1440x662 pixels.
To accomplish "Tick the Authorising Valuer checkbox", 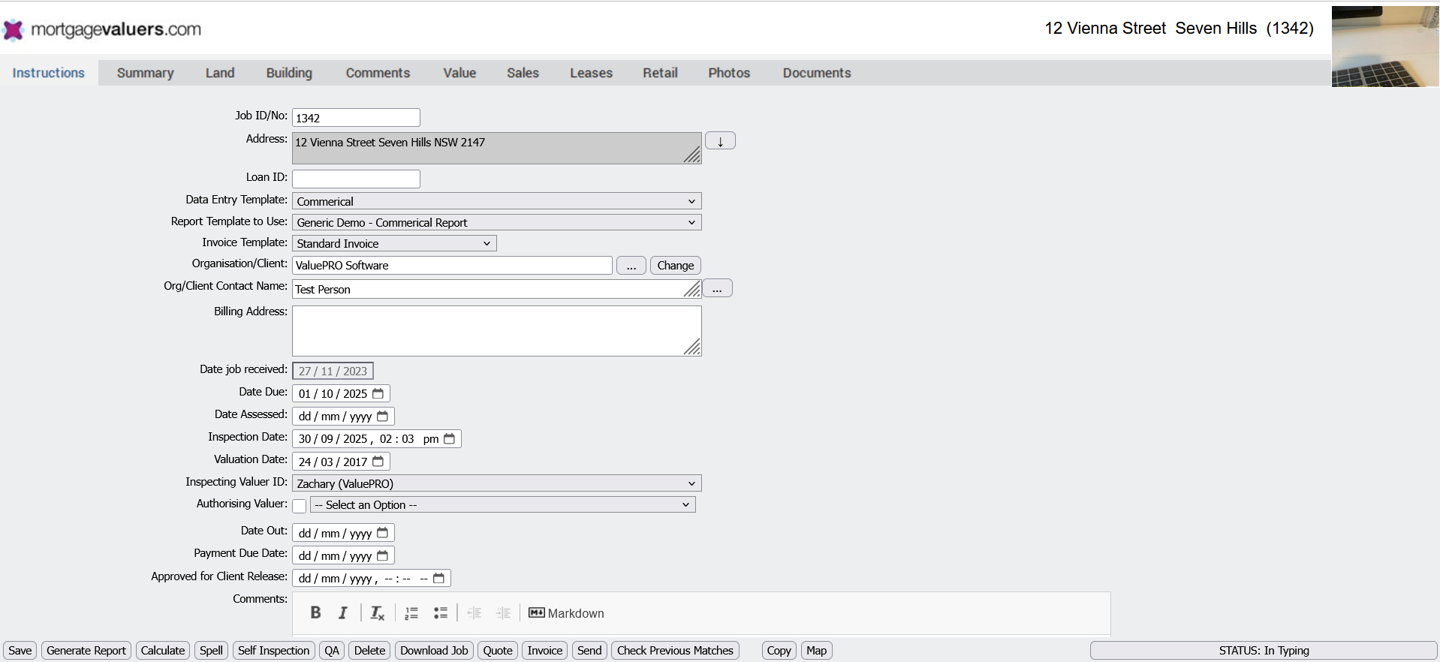I will tap(299, 506).
